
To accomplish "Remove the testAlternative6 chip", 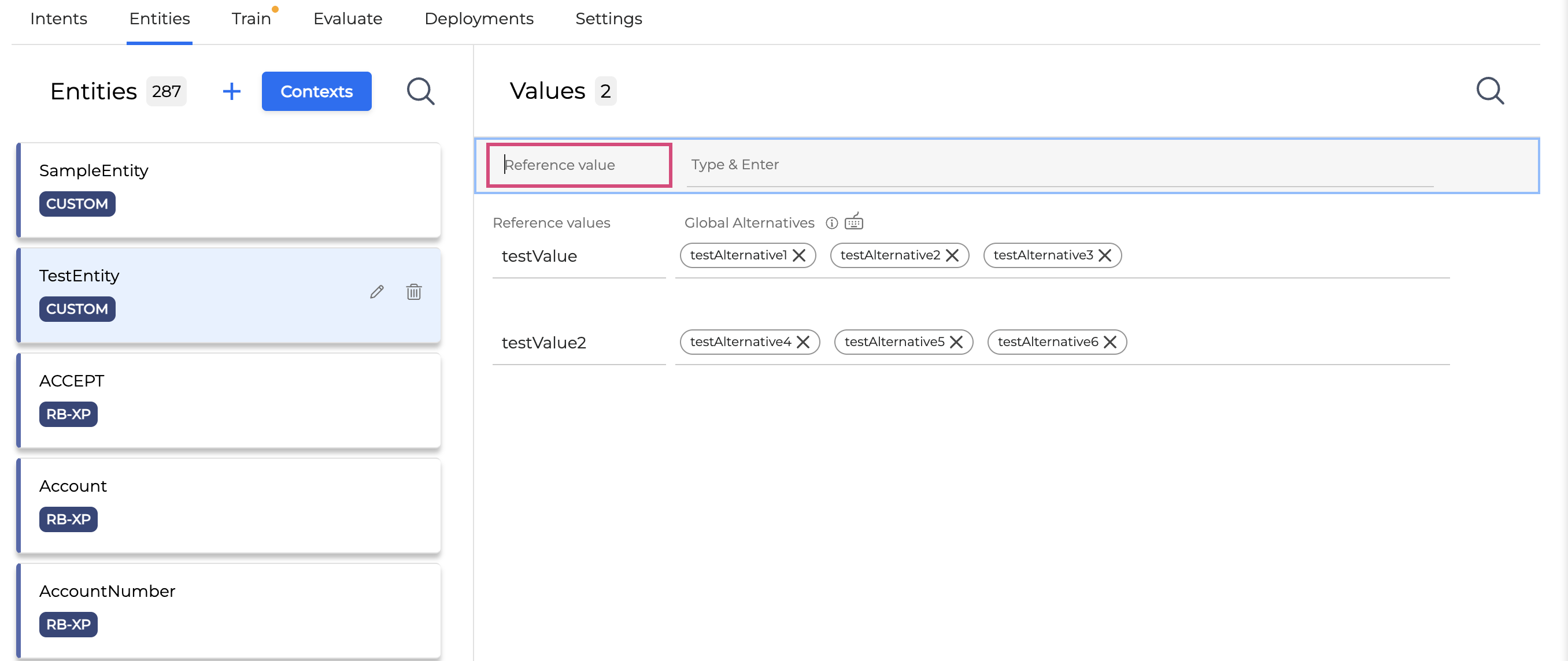I will coord(1110,343).
